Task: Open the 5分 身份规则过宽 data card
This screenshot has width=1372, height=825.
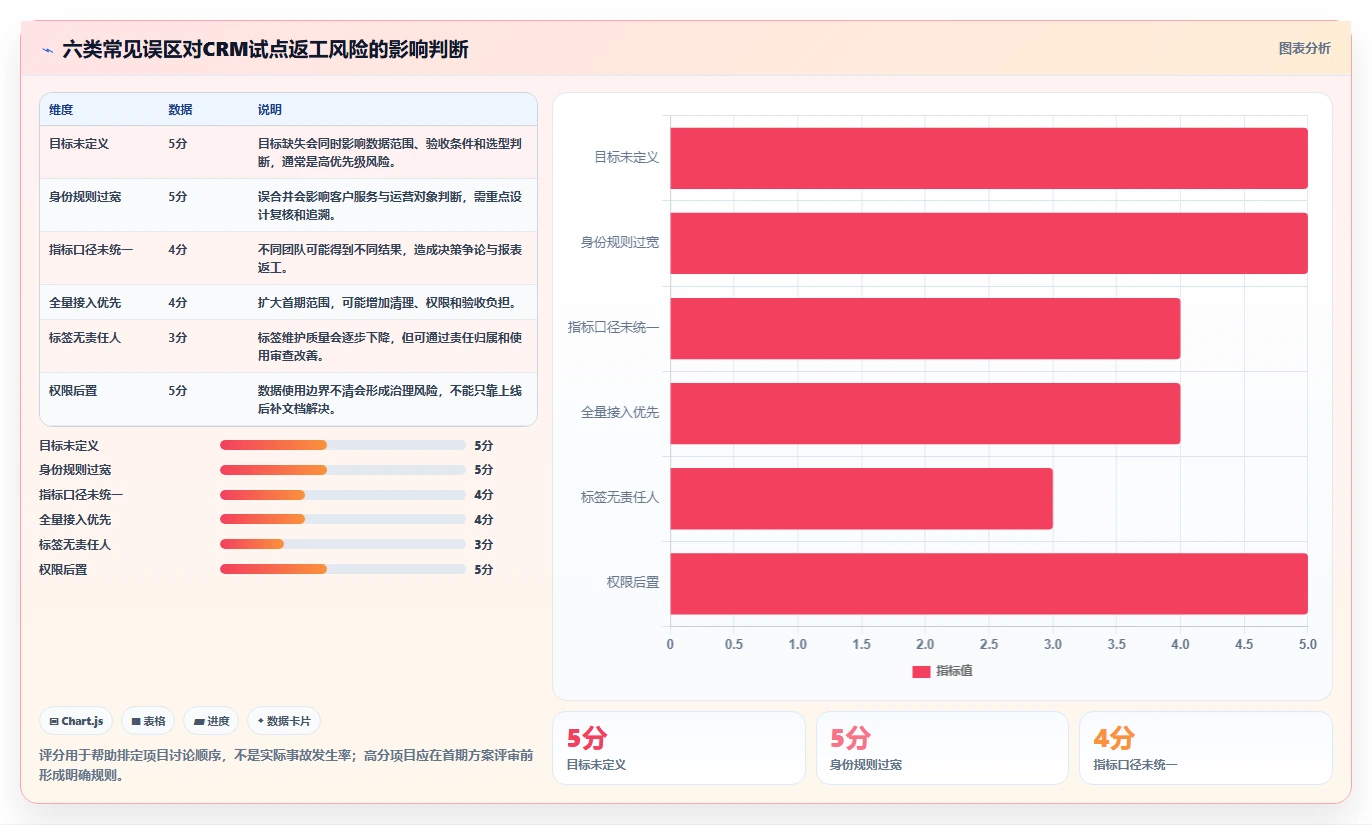Action: coord(942,748)
